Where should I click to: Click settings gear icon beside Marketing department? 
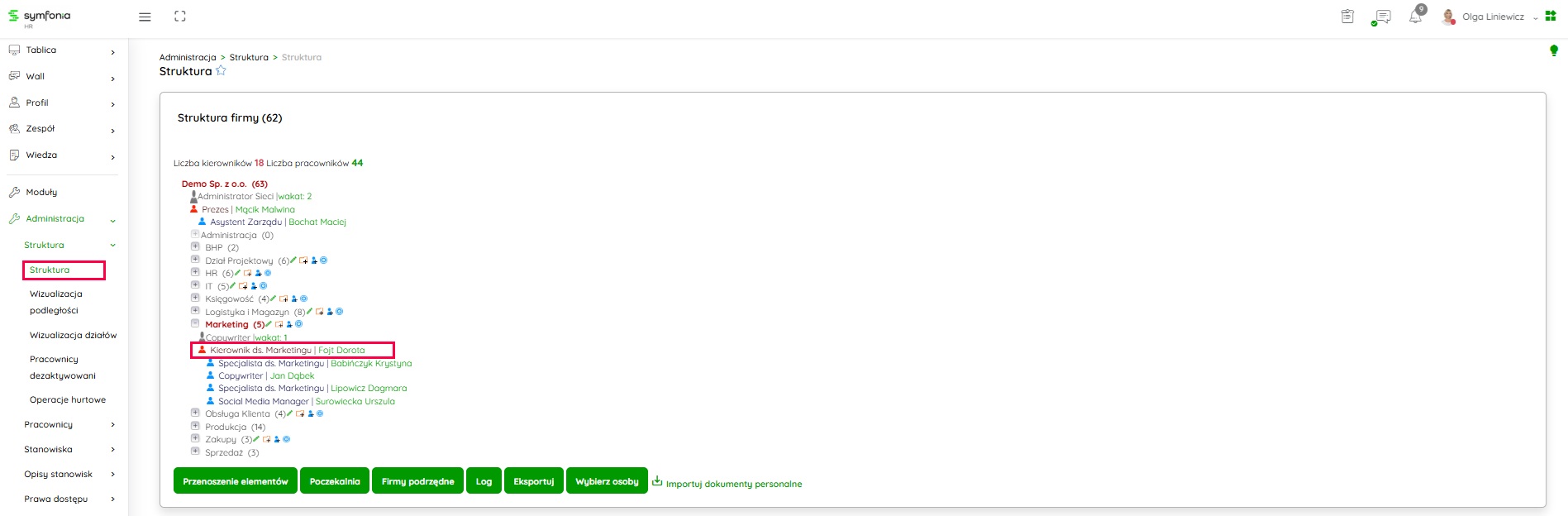(x=299, y=324)
